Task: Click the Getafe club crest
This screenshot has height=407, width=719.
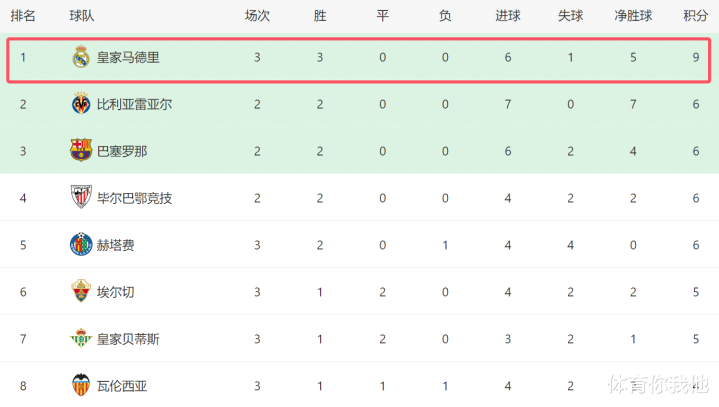Action: coord(81,244)
